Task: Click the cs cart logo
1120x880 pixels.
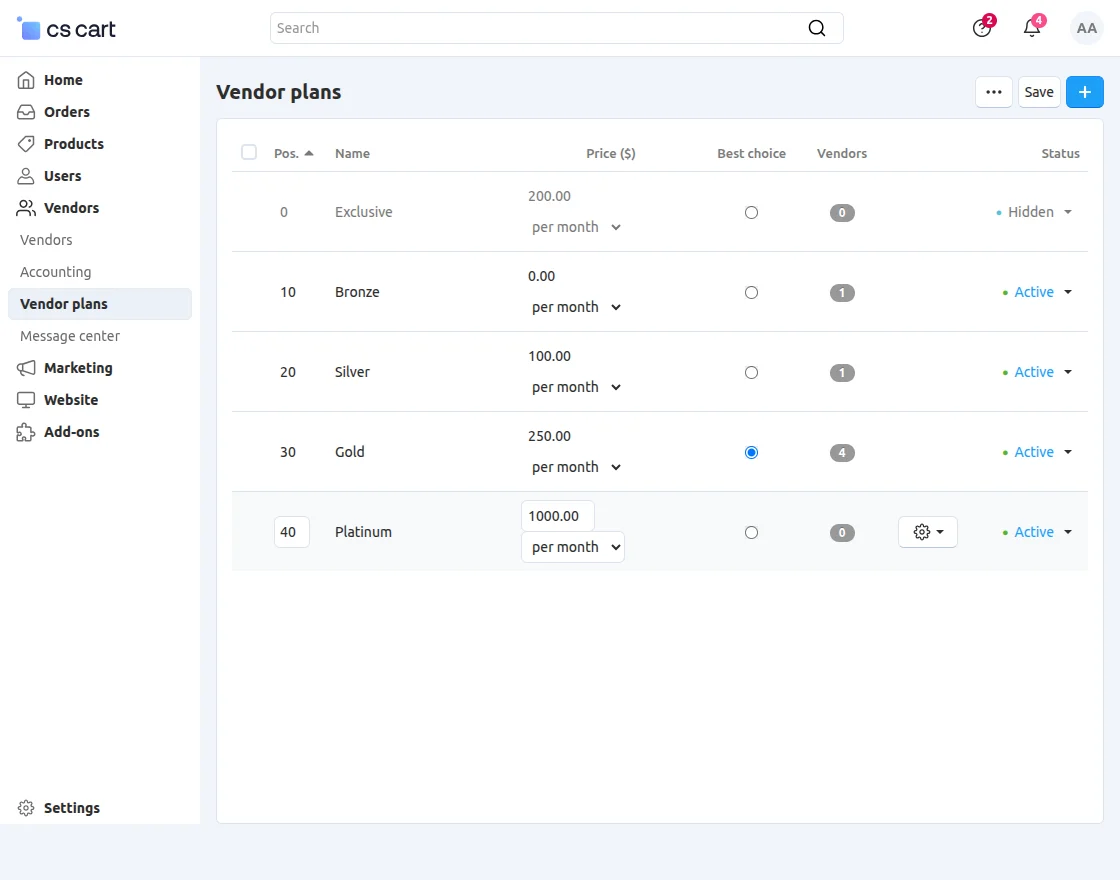Action: [x=65, y=28]
